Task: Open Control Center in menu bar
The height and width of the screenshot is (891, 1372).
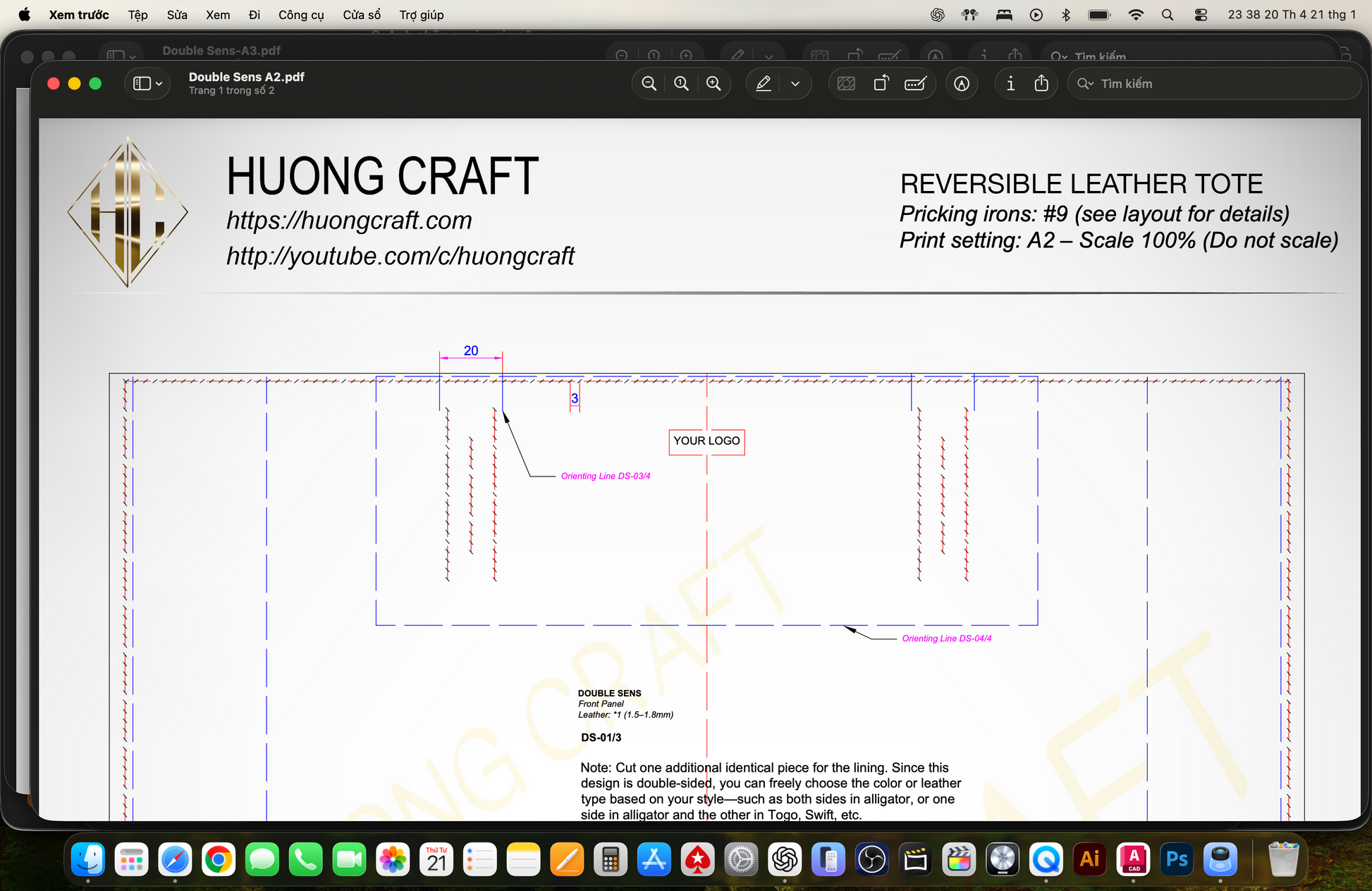Action: [x=1201, y=15]
